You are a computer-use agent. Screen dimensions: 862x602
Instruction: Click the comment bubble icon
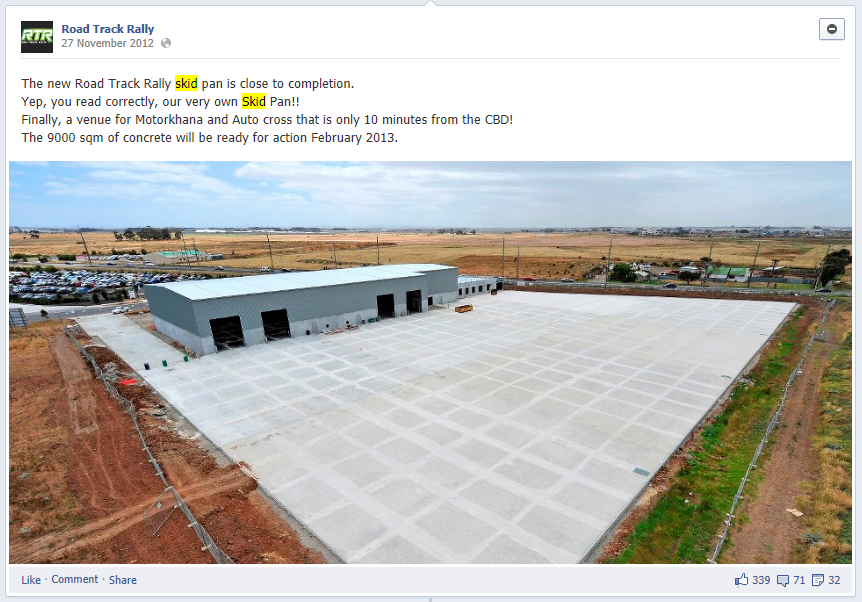(783, 581)
